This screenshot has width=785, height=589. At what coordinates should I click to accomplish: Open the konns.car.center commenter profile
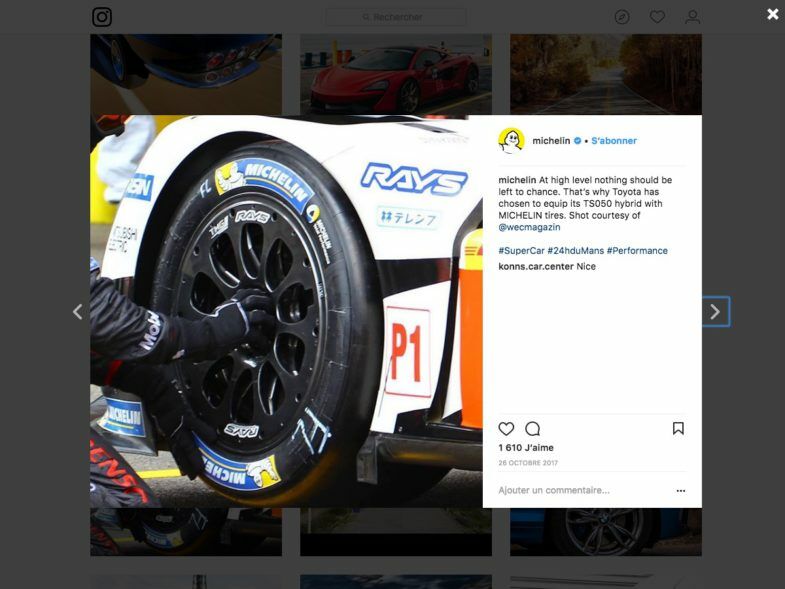(x=536, y=266)
